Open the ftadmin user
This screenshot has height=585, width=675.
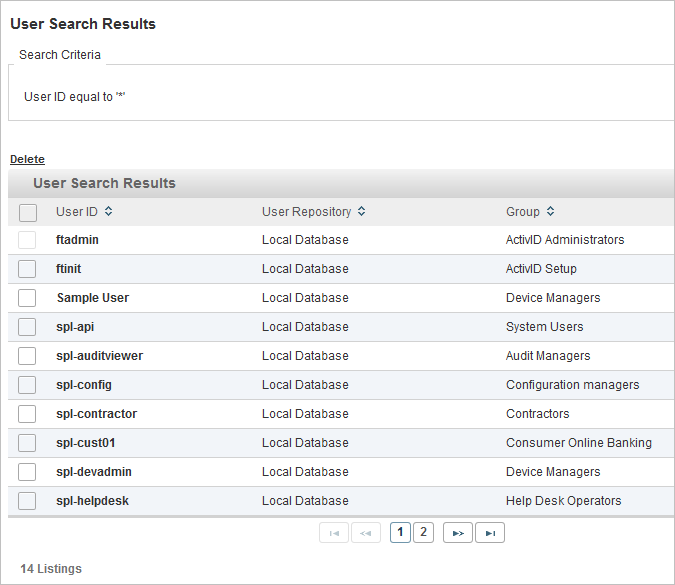[77, 240]
